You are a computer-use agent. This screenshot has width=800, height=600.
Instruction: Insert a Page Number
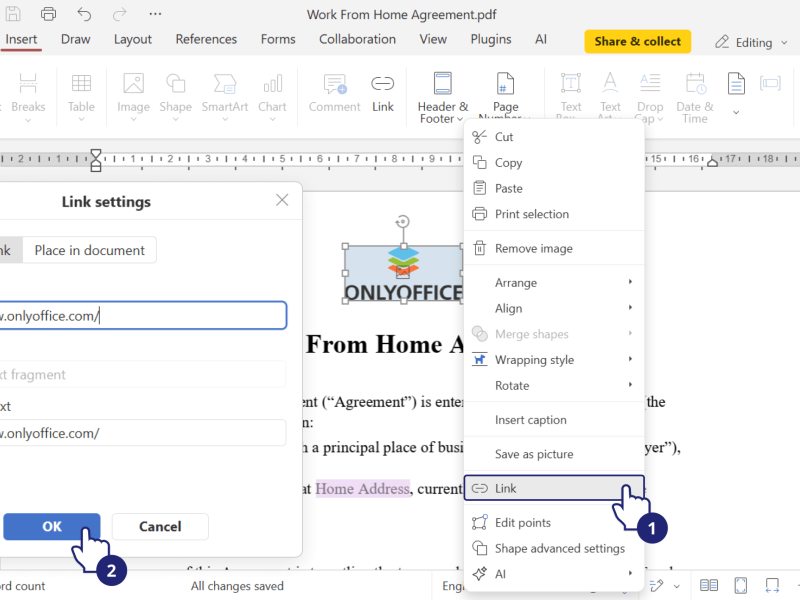tap(505, 90)
